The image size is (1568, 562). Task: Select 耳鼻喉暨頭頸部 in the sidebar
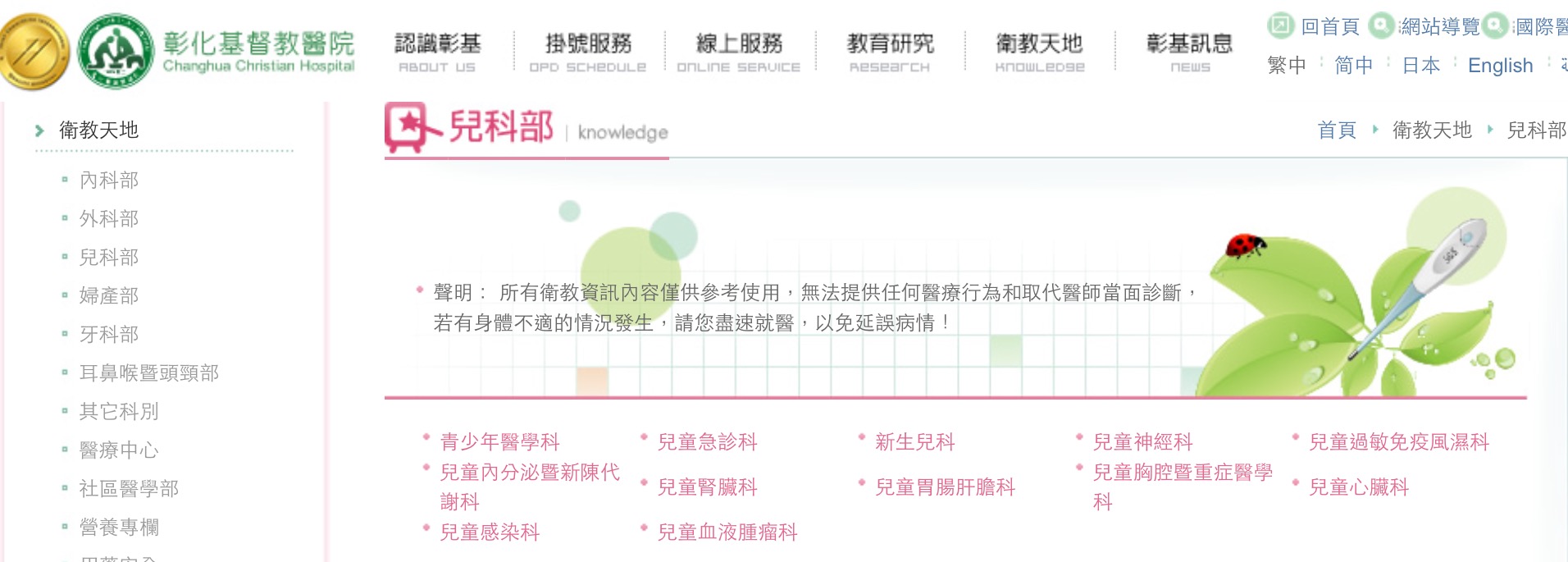click(148, 373)
